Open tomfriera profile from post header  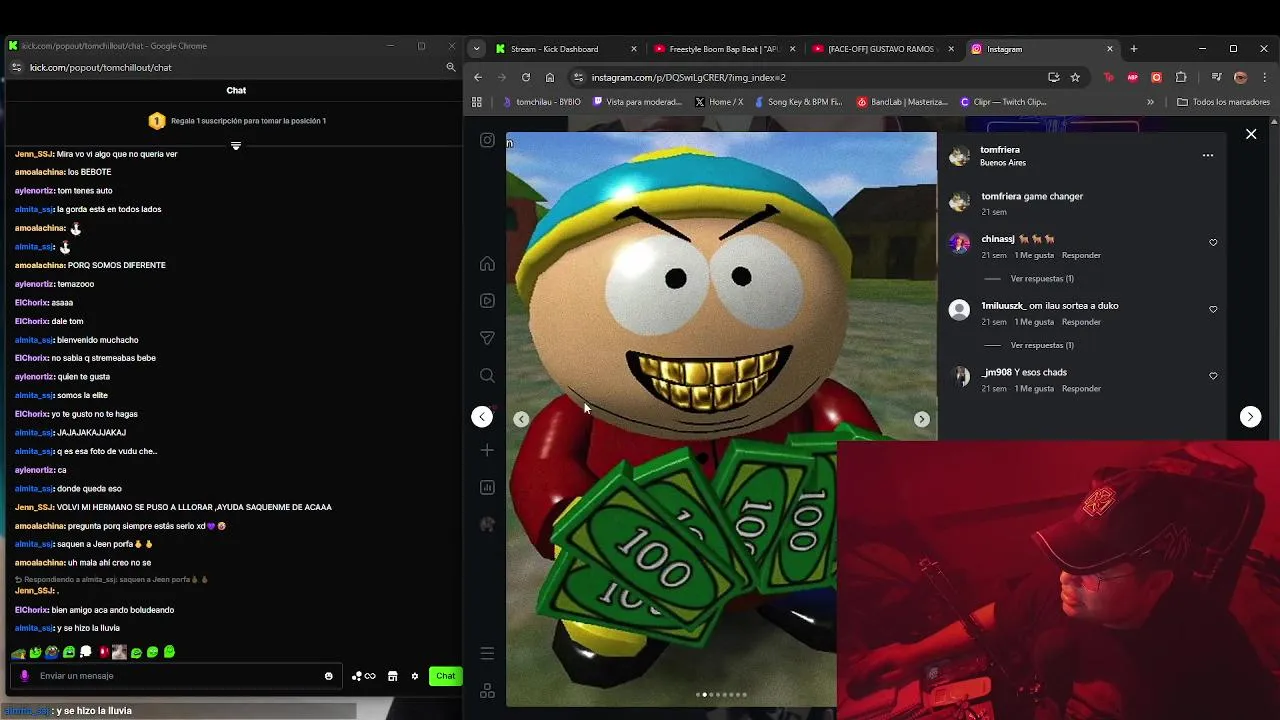pos(1000,150)
